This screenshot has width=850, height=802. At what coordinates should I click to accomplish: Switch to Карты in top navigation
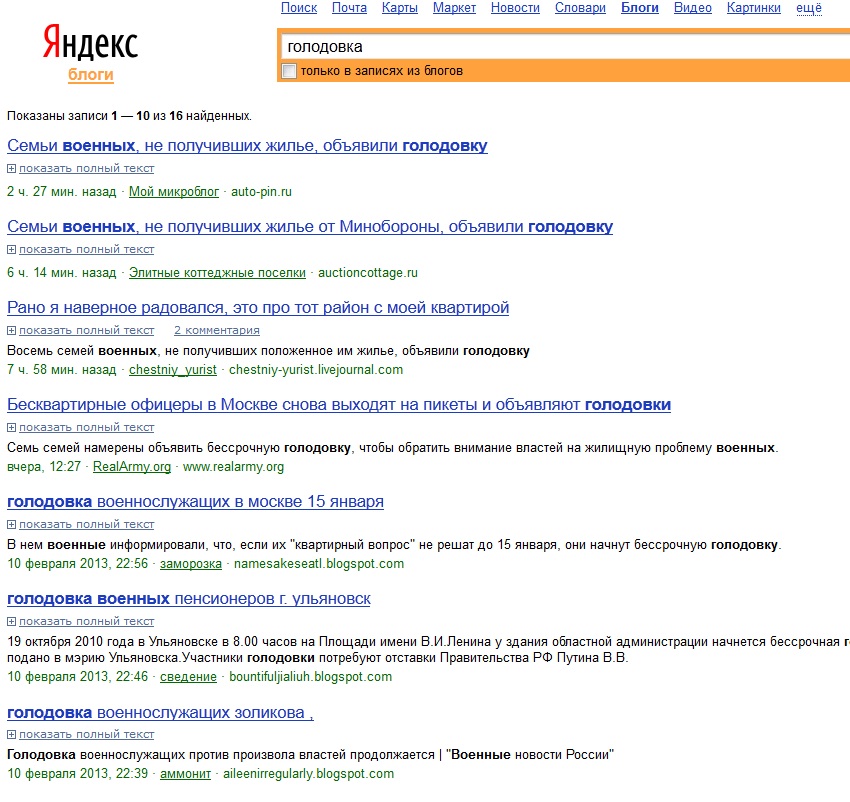399,8
